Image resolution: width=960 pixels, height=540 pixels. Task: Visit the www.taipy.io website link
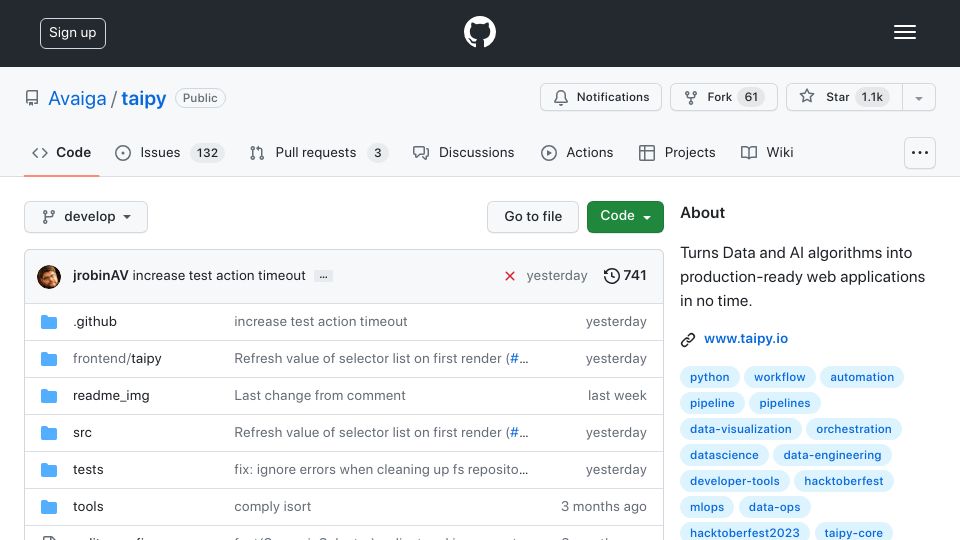click(x=746, y=339)
